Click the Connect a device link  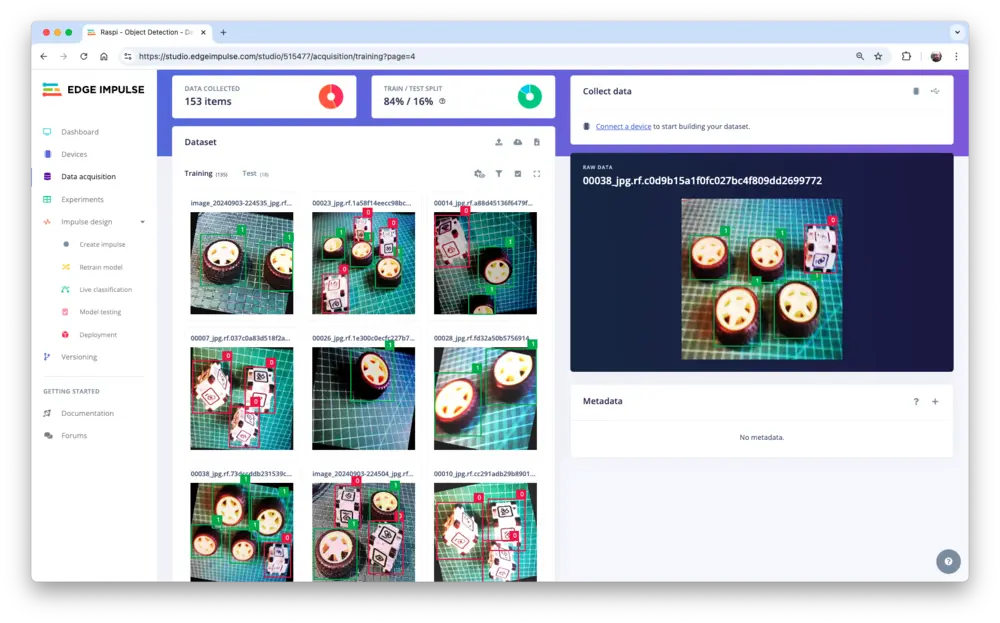pos(623,127)
